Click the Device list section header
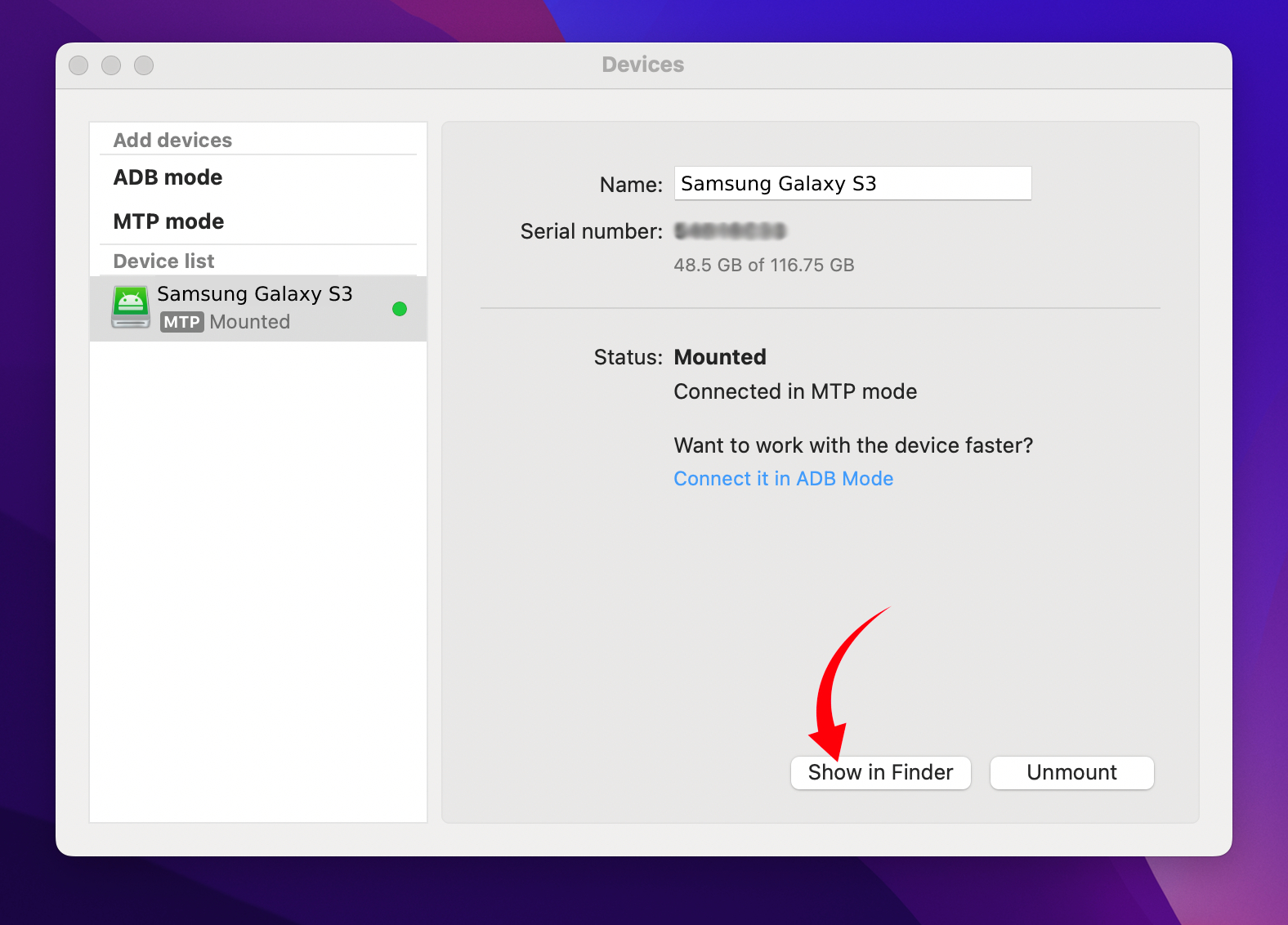1288x925 pixels. click(x=163, y=261)
